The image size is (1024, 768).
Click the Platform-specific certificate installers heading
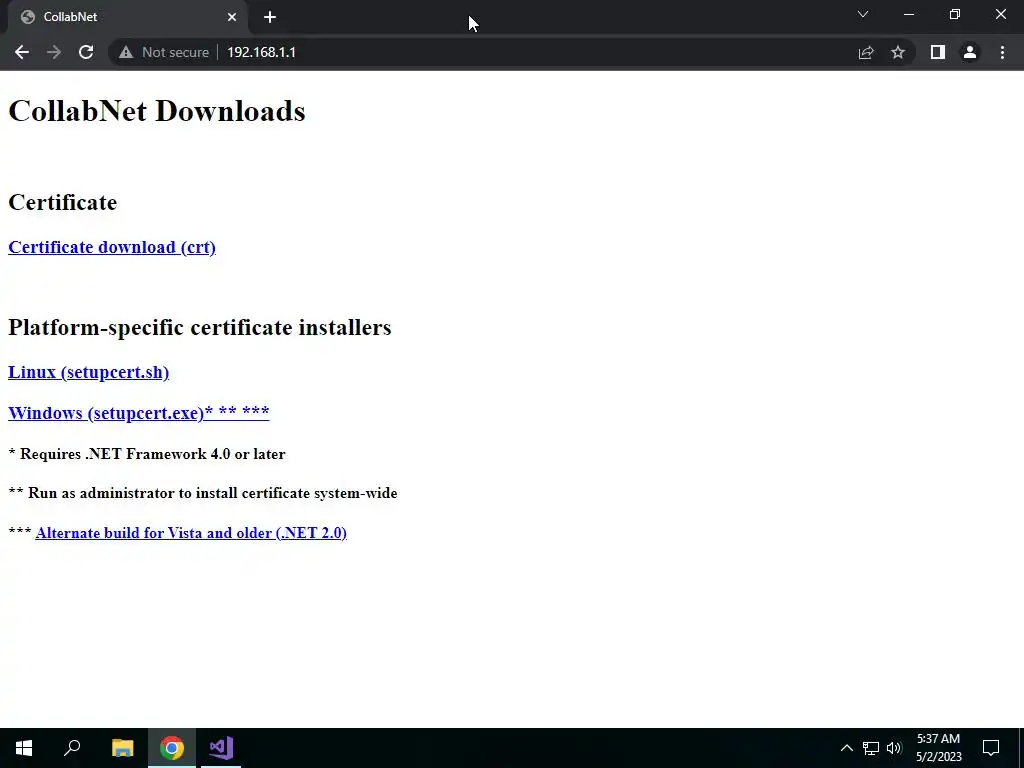click(x=200, y=327)
